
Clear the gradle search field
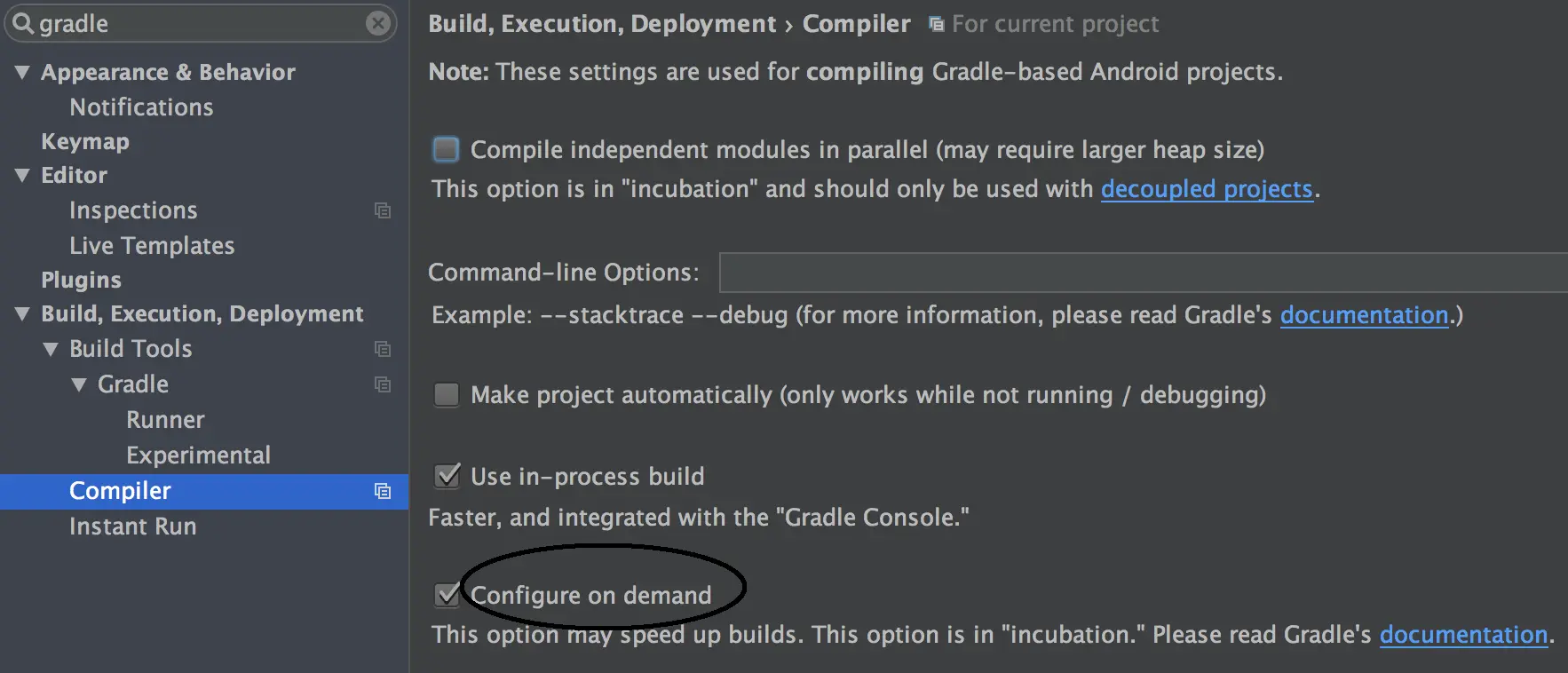point(378,23)
